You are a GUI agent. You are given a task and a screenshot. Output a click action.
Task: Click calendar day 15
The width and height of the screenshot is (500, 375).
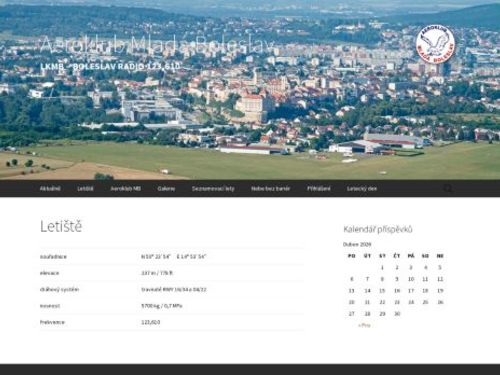click(x=382, y=291)
